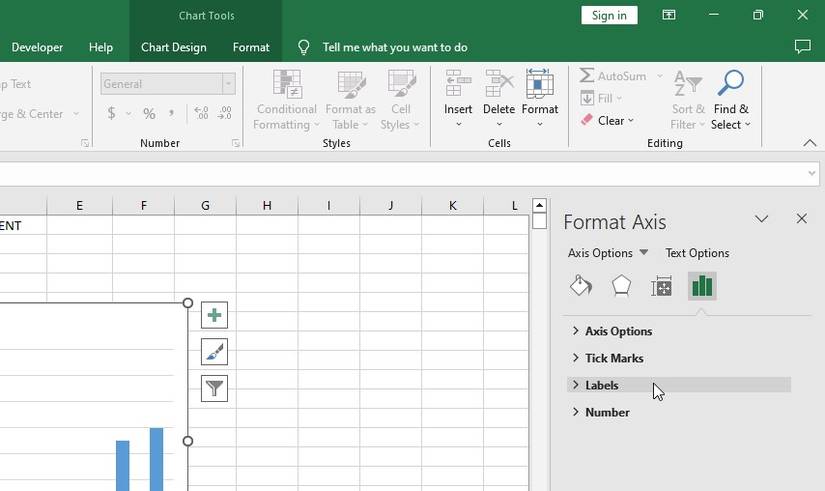Open the Fill & Line paint bucket tab

(581, 286)
